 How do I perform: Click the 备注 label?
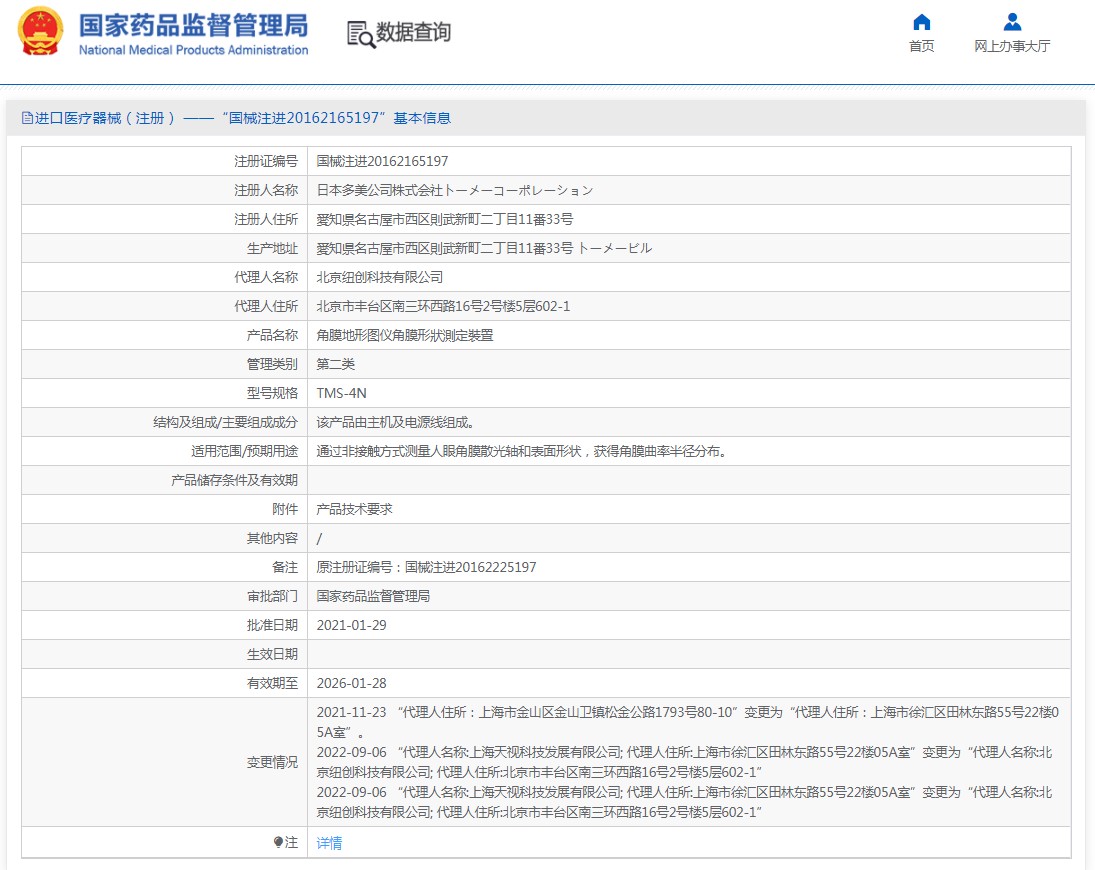(x=285, y=567)
